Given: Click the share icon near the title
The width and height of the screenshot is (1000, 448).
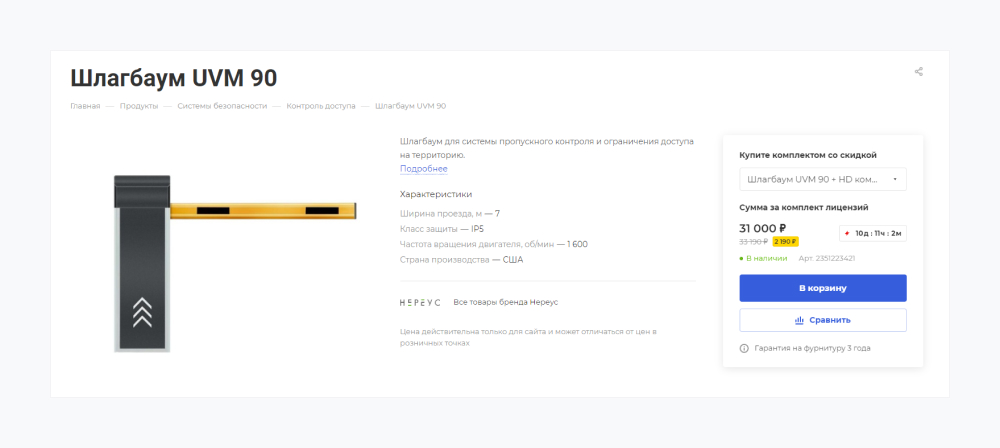Looking at the screenshot, I should pyautogui.click(x=918, y=71).
